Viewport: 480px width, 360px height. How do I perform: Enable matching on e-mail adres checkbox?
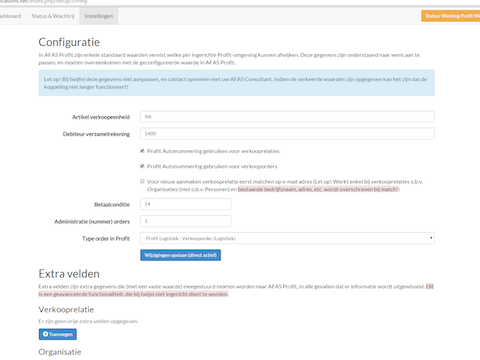coord(142,181)
